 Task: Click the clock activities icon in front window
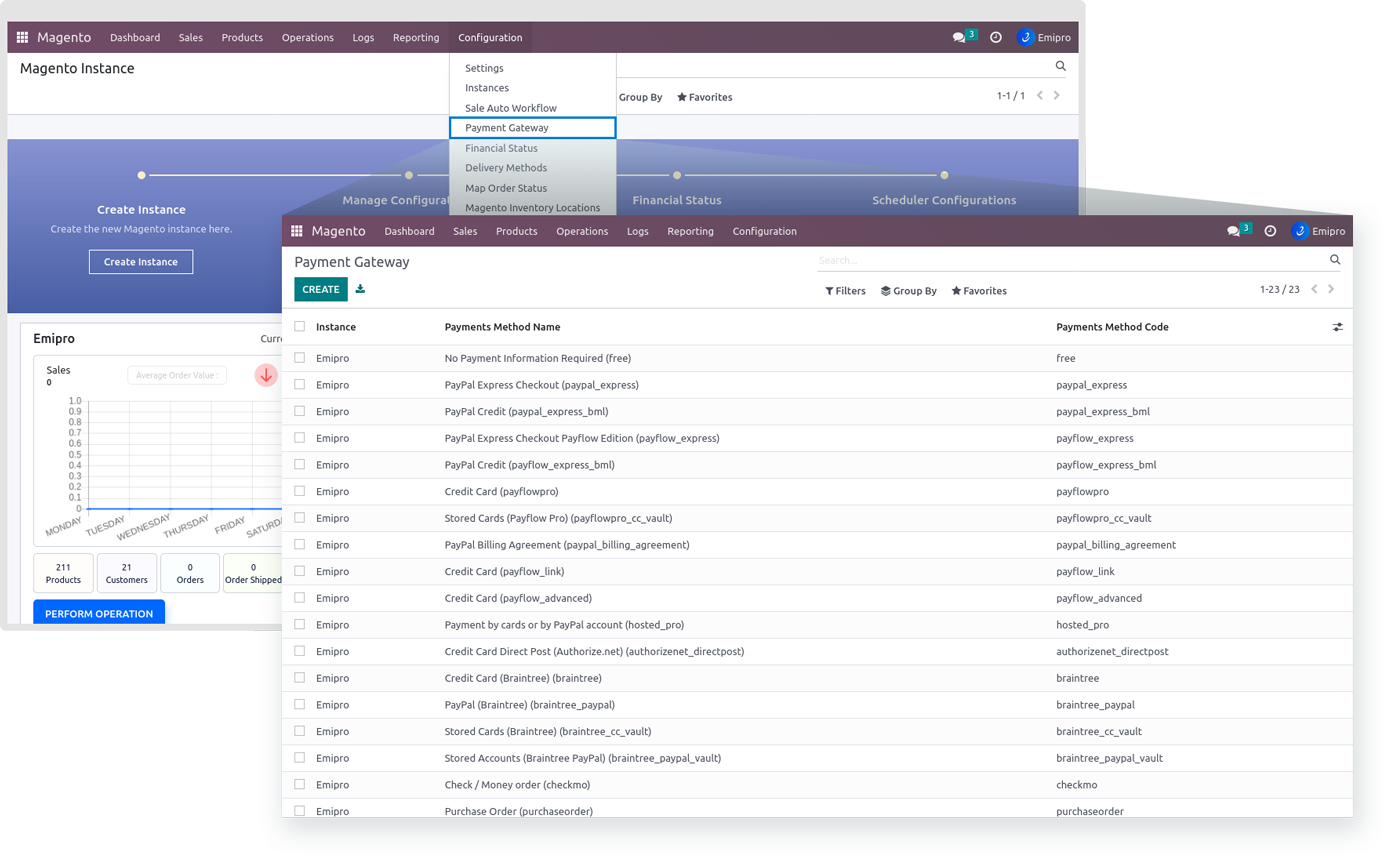[1270, 231]
